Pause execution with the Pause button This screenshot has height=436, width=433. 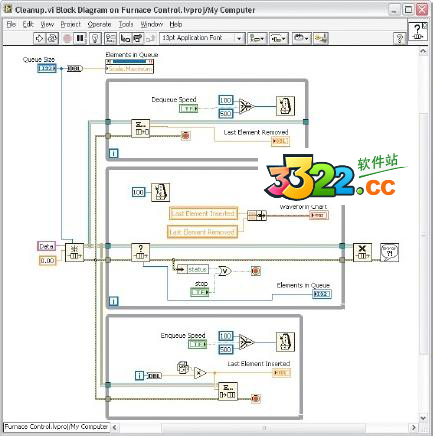click(80, 38)
